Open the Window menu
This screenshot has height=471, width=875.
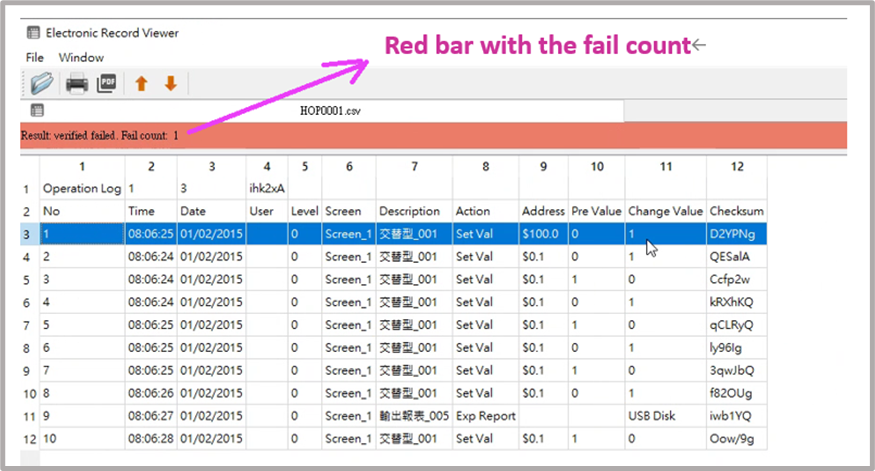point(81,57)
